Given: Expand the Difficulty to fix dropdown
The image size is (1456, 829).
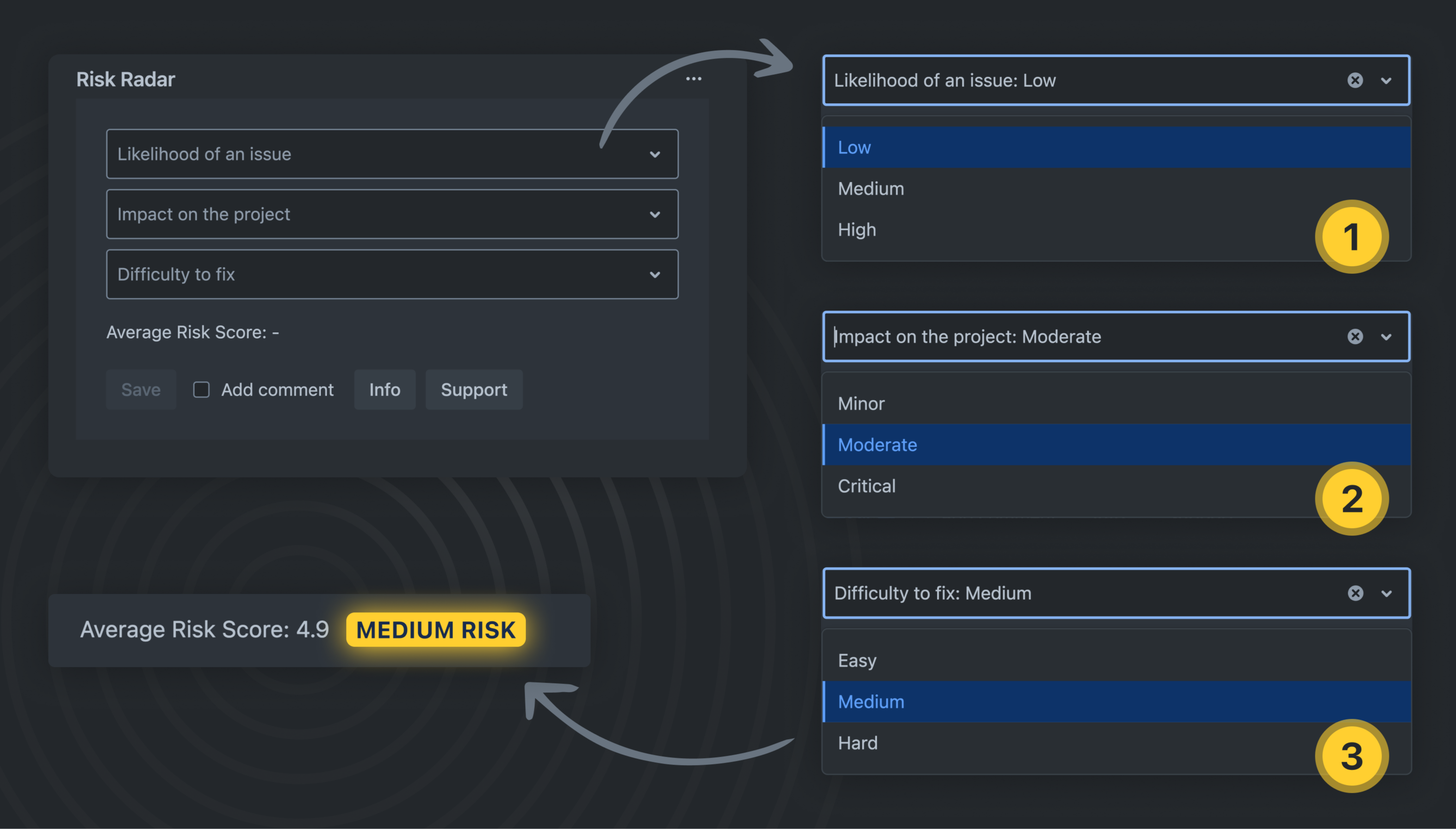Looking at the screenshot, I should [x=655, y=274].
